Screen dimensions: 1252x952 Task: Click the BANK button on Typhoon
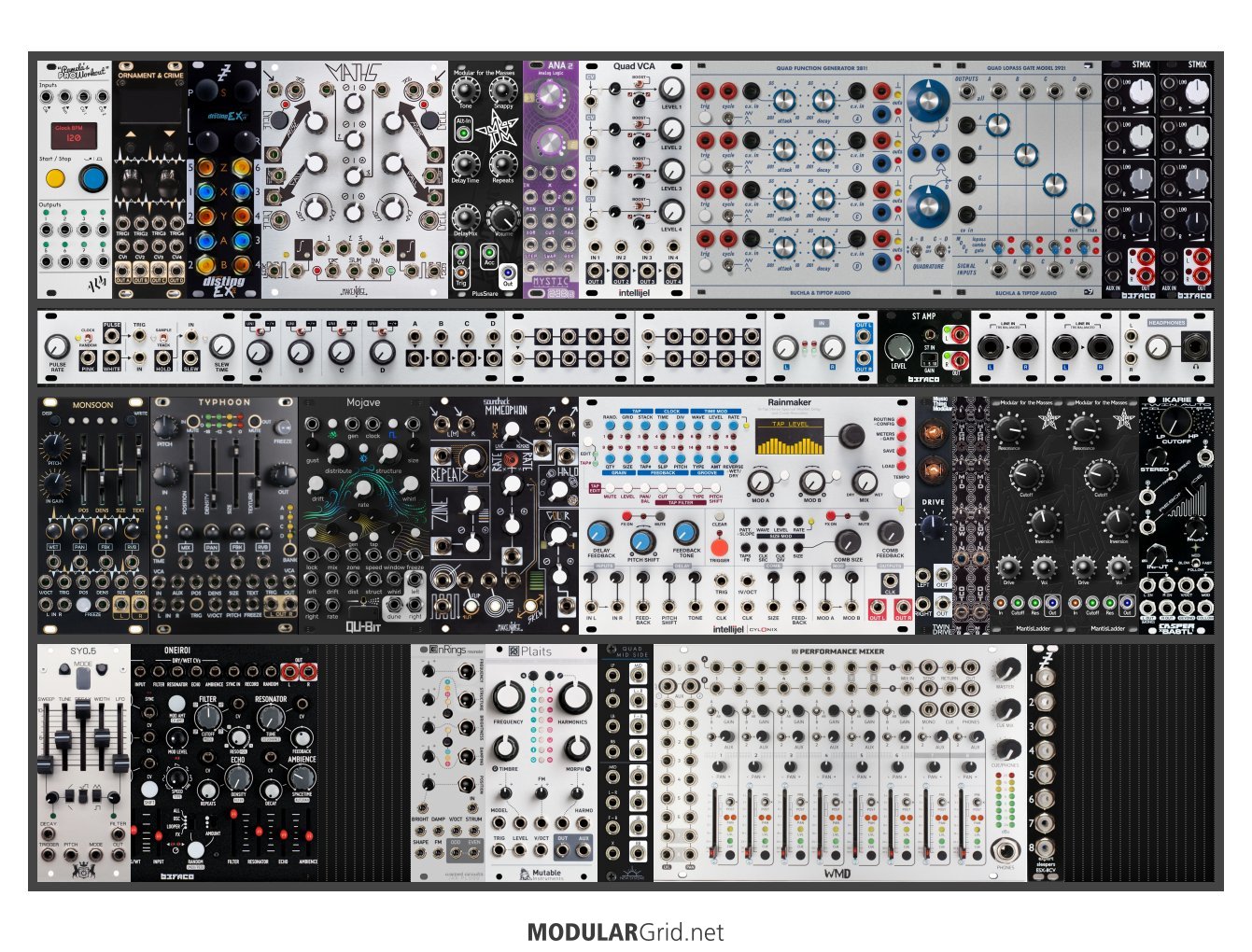click(x=289, y=548)
